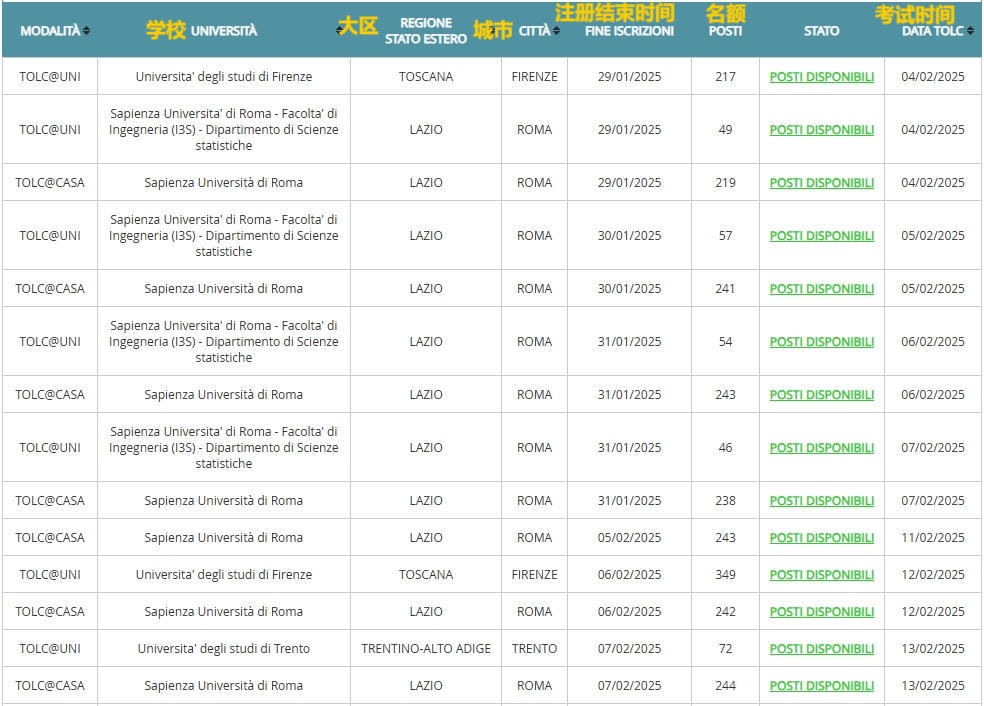Select 'TOSCANA' region cell in 349-posti row
Viewport: 984px width, 706px height.
426,575
